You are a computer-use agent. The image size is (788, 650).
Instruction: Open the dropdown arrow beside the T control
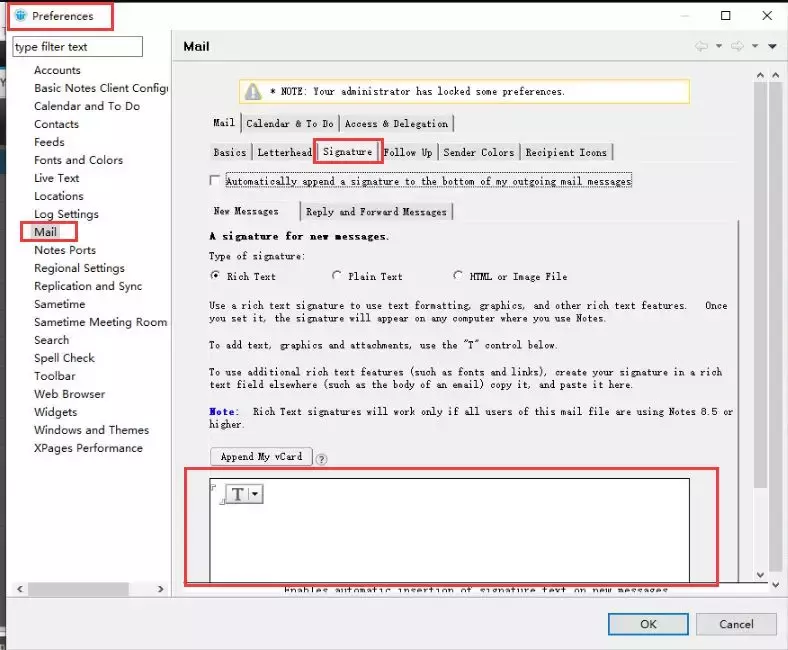pos(255,494)
